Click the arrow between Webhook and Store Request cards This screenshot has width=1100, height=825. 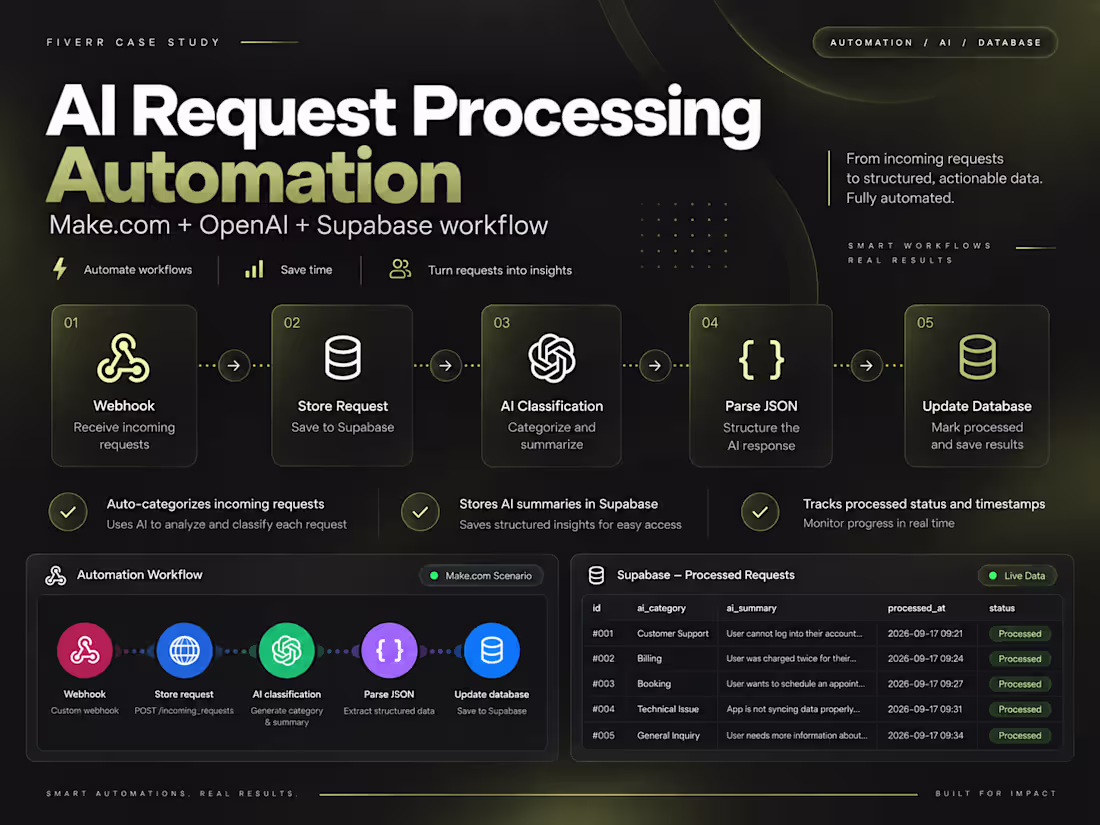click(234, 365)
